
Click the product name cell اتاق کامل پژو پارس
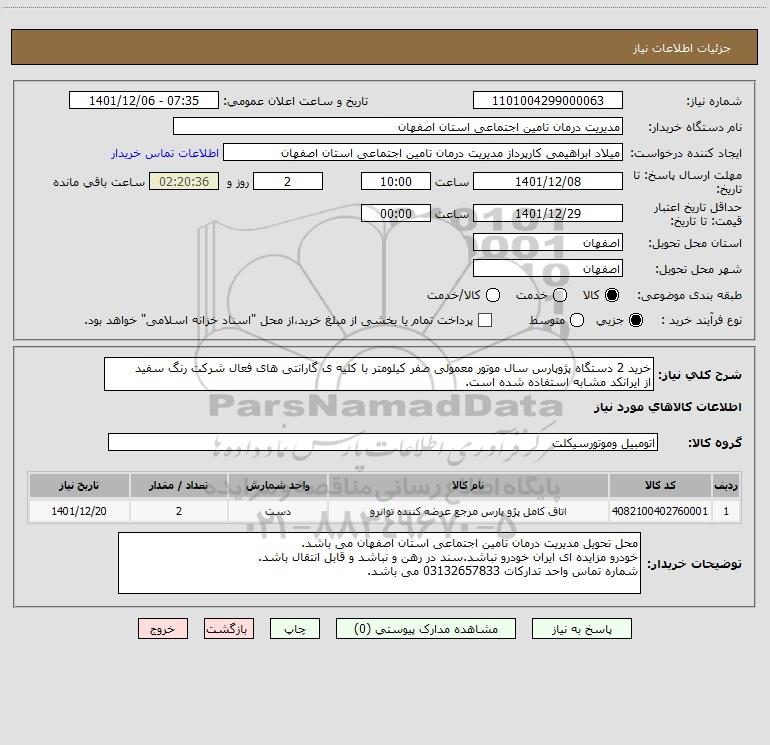coord(468,511)
